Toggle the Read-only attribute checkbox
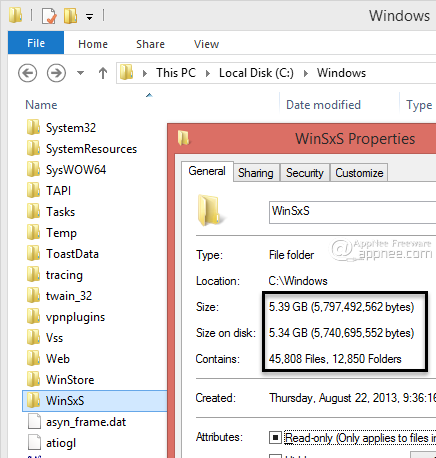 pyautogui.click(x=275, y=437)
